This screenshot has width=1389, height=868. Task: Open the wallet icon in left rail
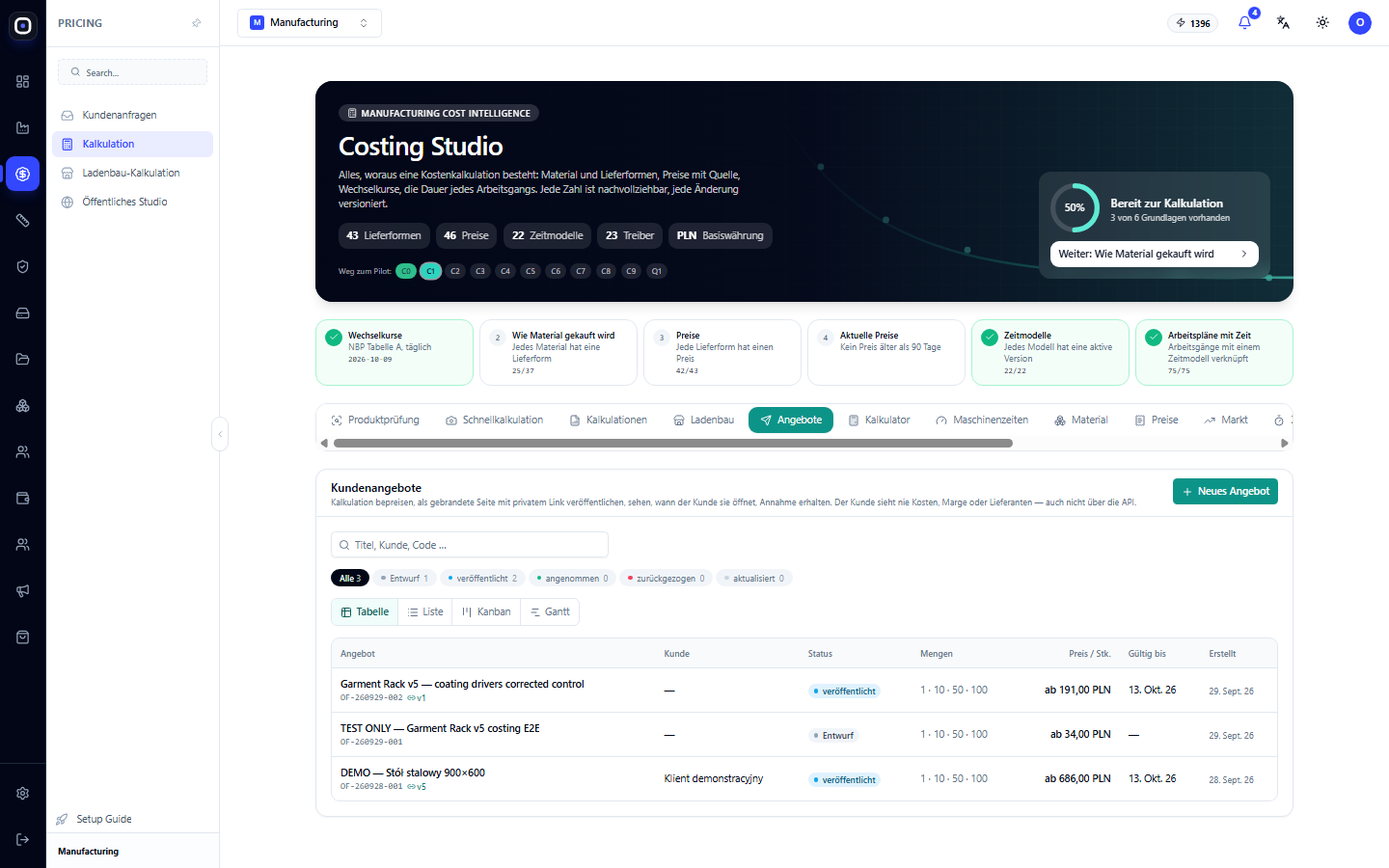pos(23,499)
